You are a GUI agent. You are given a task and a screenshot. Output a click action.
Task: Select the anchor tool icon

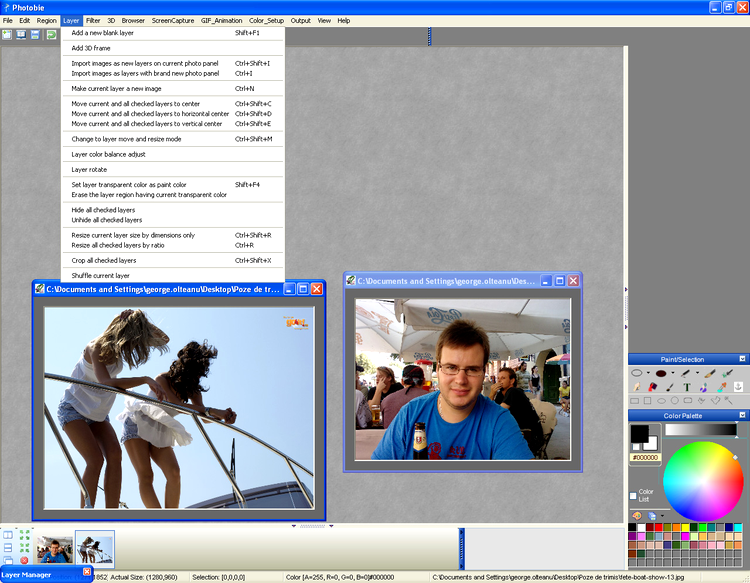738,386
